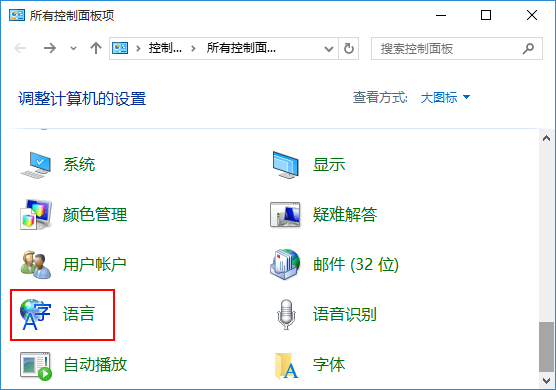Expand the address bar history dropdown
The width and height of the screenshot is (556, 390).
[x=329, y=49]
